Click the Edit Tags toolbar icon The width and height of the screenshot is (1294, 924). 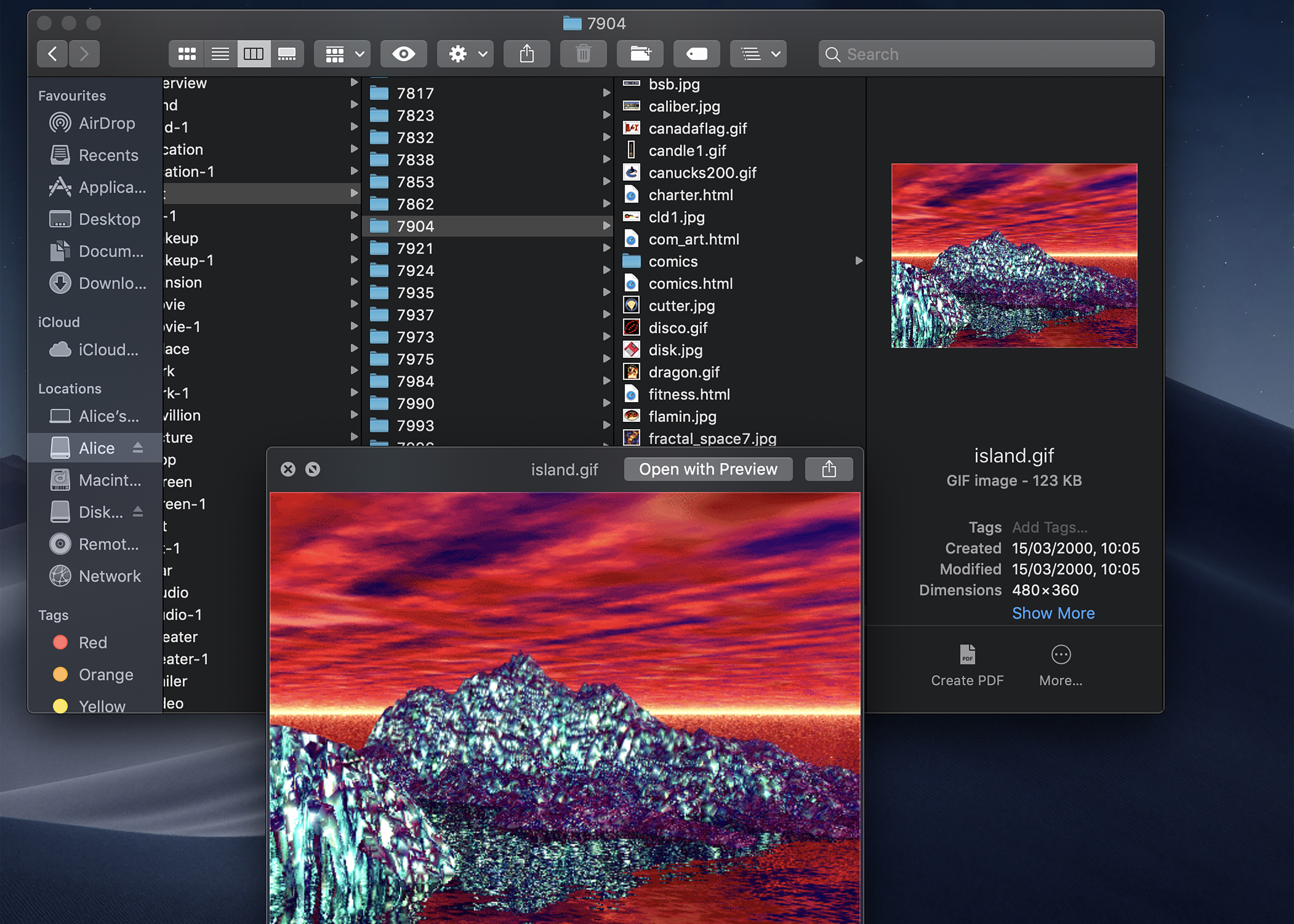(697, 54)
